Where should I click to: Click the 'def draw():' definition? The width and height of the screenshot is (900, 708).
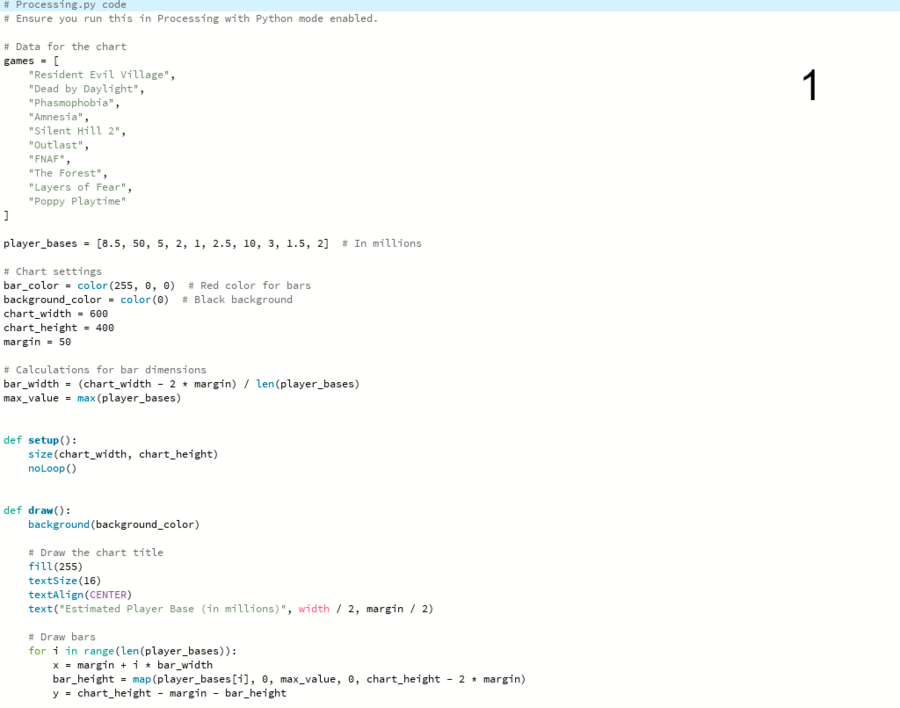(x=37, y=510)
